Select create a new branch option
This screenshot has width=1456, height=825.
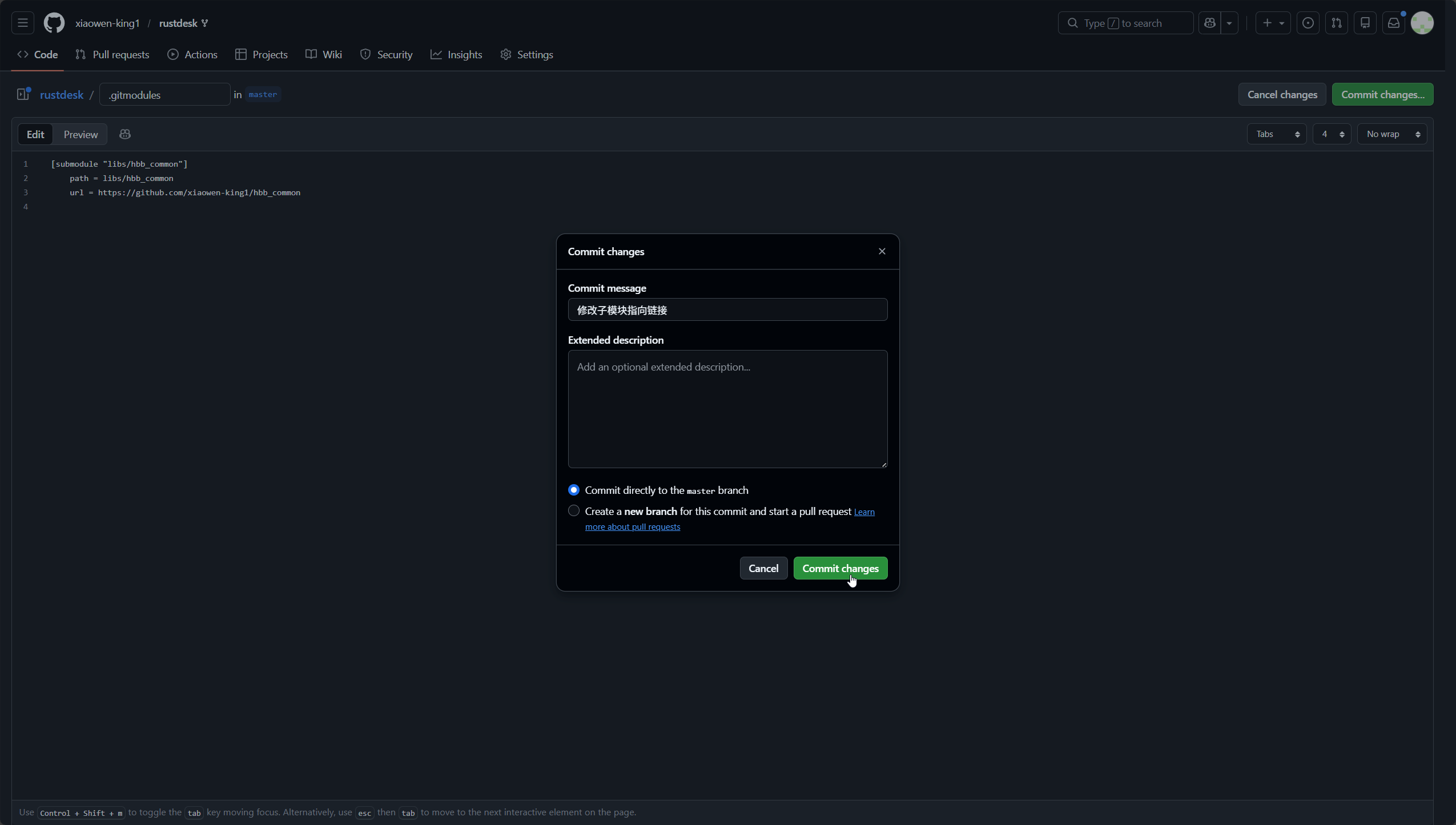click(574, 511)
